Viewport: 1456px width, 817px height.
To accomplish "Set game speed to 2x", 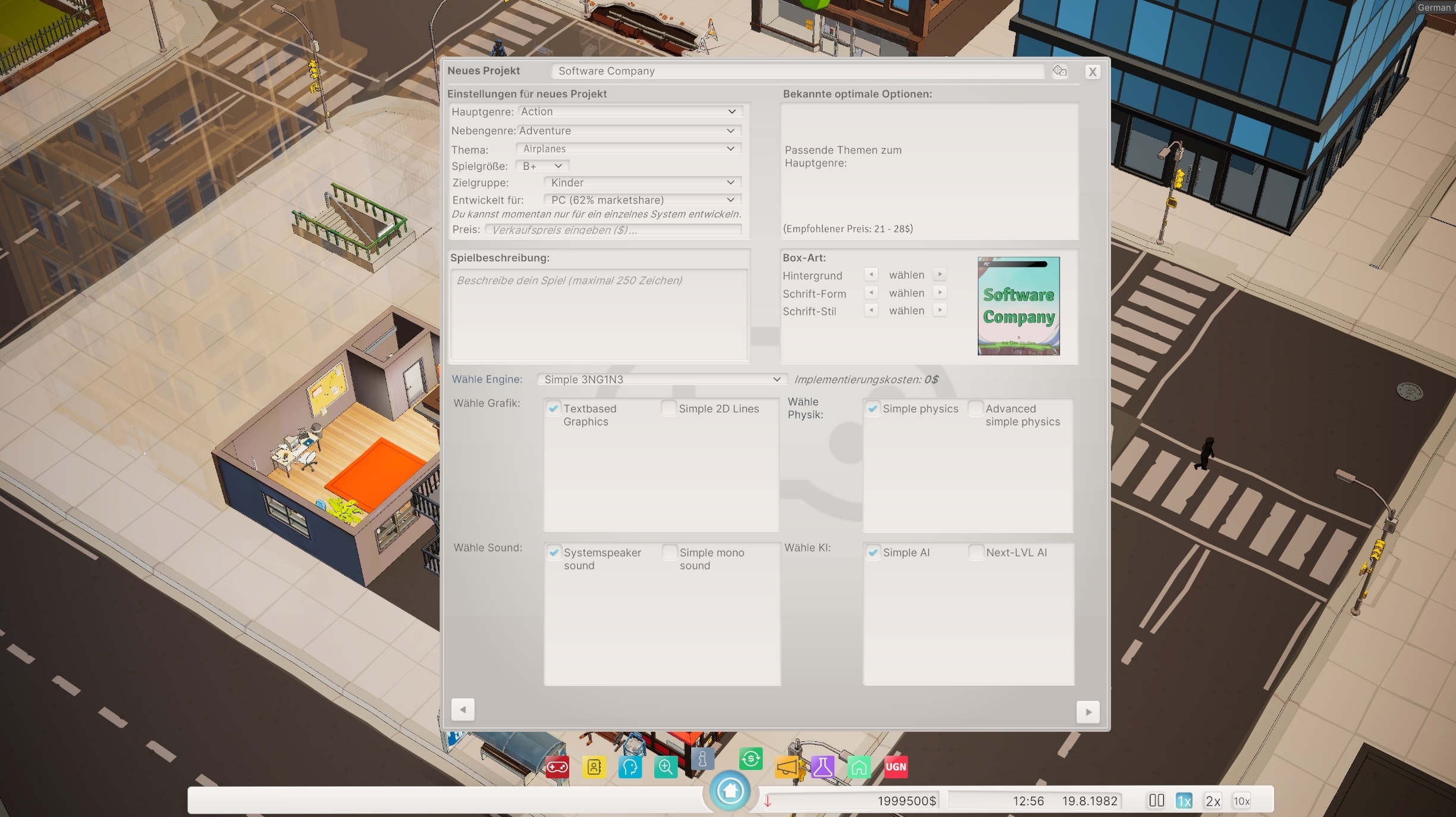I will [x=1213, y=801].
